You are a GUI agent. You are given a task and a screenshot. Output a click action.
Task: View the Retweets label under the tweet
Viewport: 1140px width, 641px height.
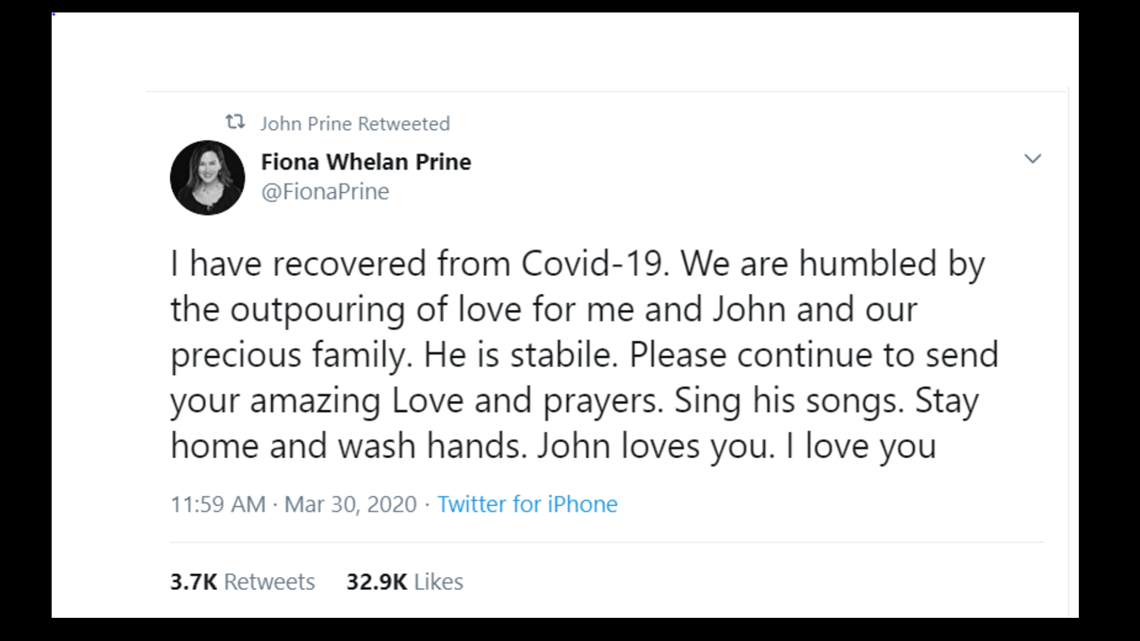point(269,582)
